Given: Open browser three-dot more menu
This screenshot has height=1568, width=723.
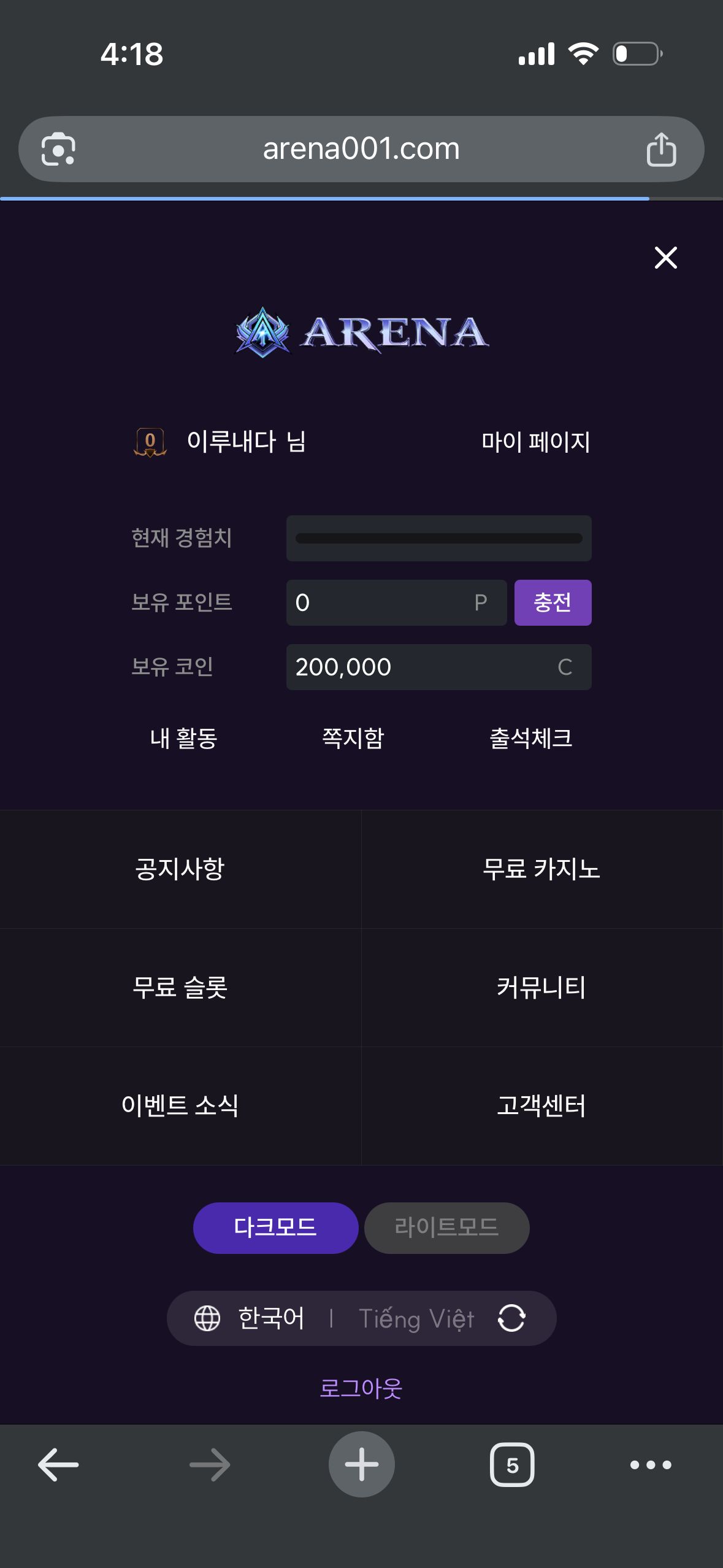Looking at the screenshot, I should pos(651,1465).
